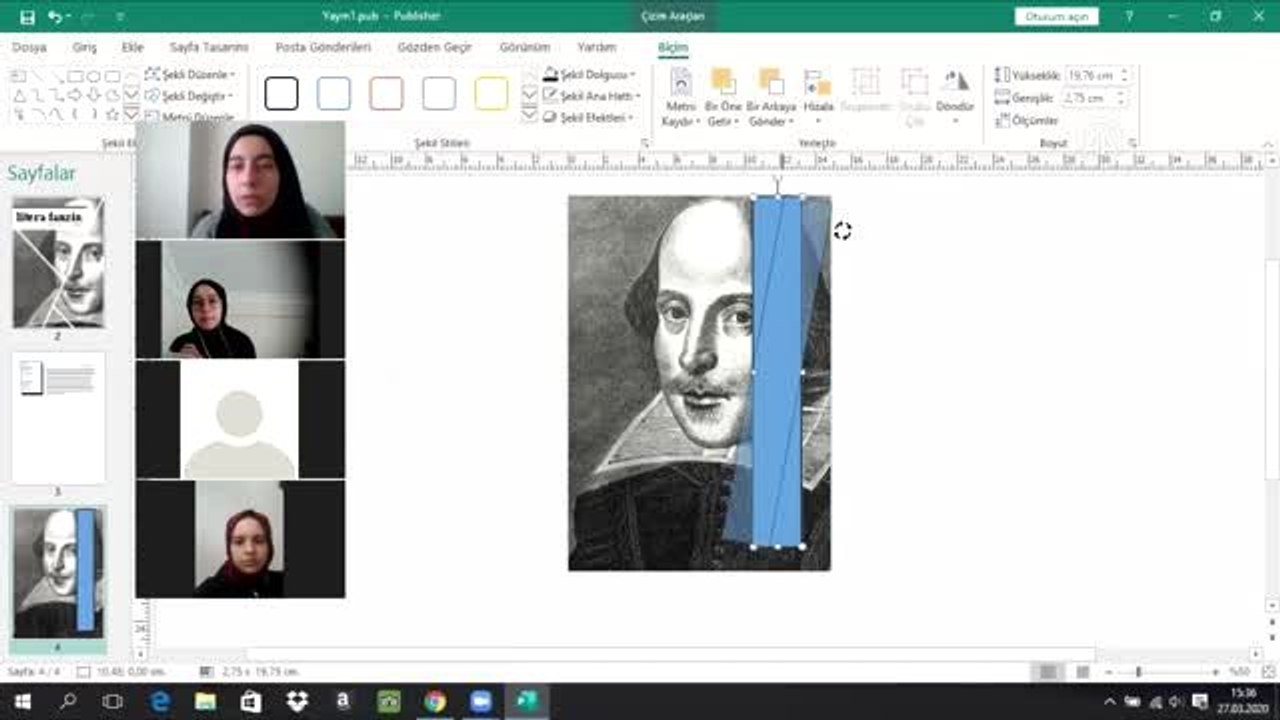Apply the orange outline shape style
Screen dimensions: 1280x720
[386, 94]
